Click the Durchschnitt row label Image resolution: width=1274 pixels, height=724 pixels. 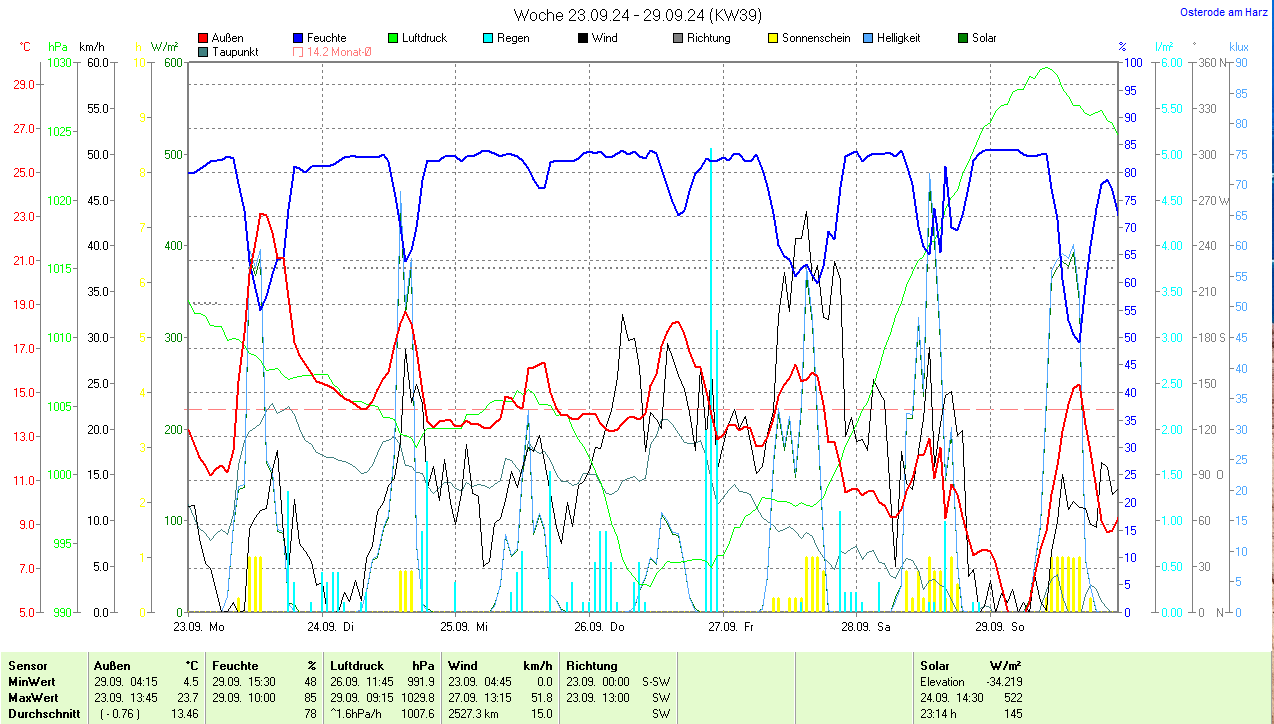pyautogui.click(x=44, y=713)
